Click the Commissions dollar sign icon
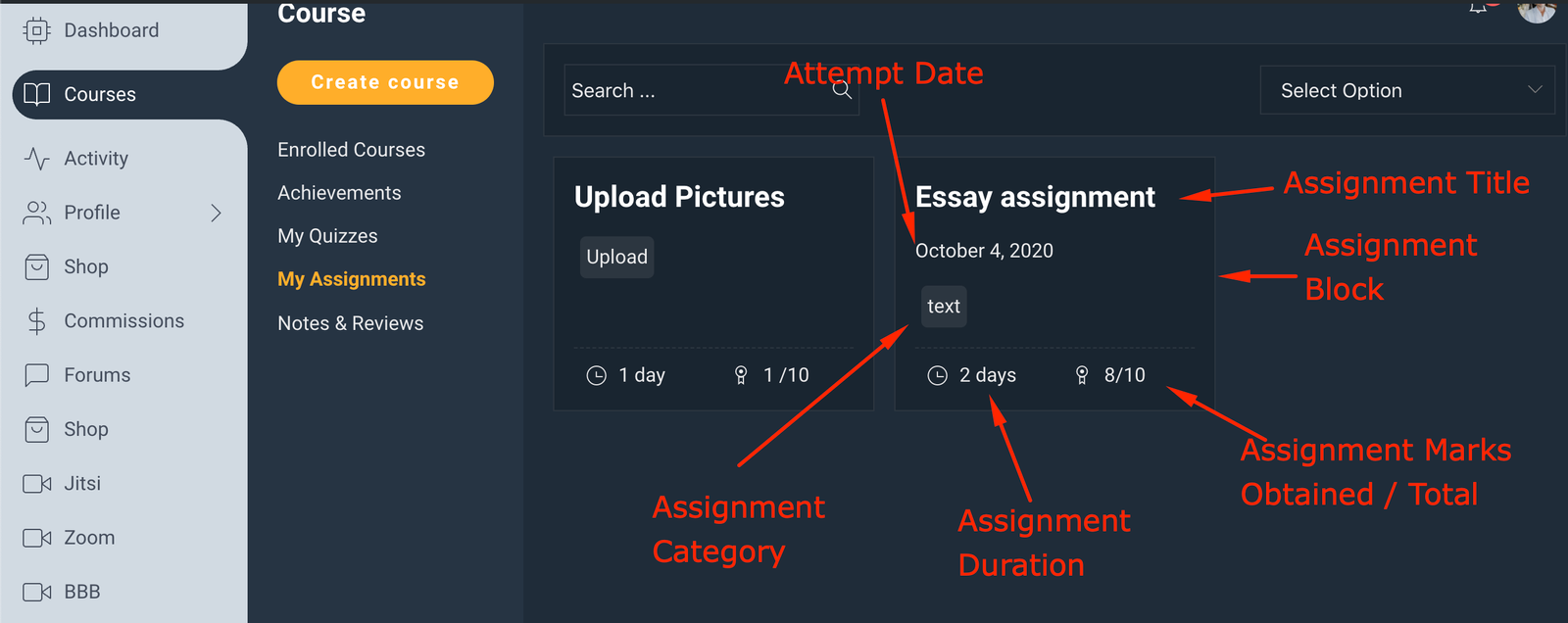The width and height of the screenshot is (1568, 623). [37, 321]
